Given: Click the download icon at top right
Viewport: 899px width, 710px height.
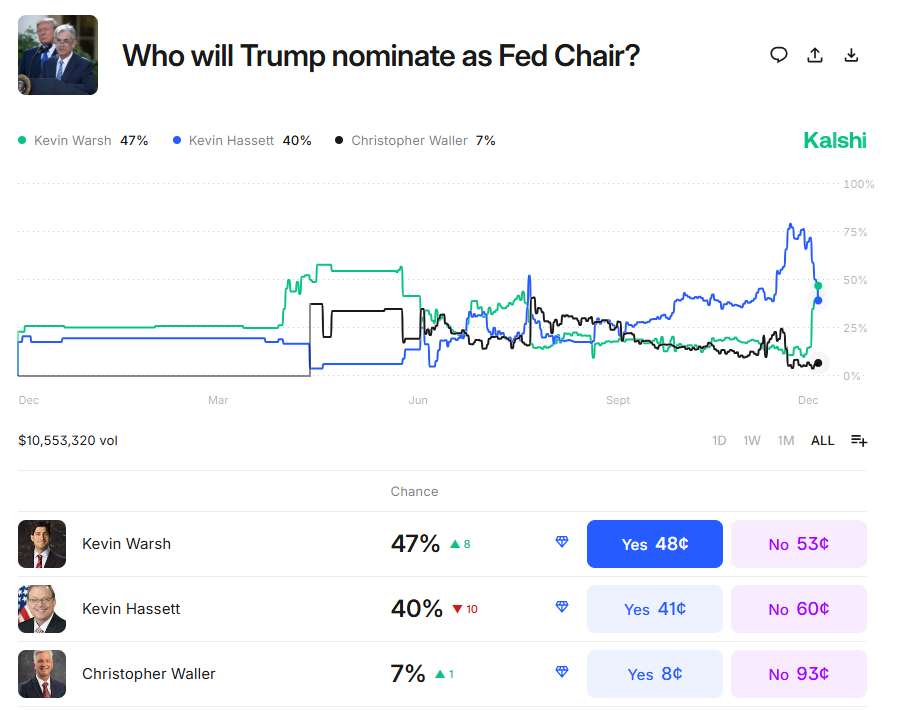Looking at the screenshot, I should 852,55.
